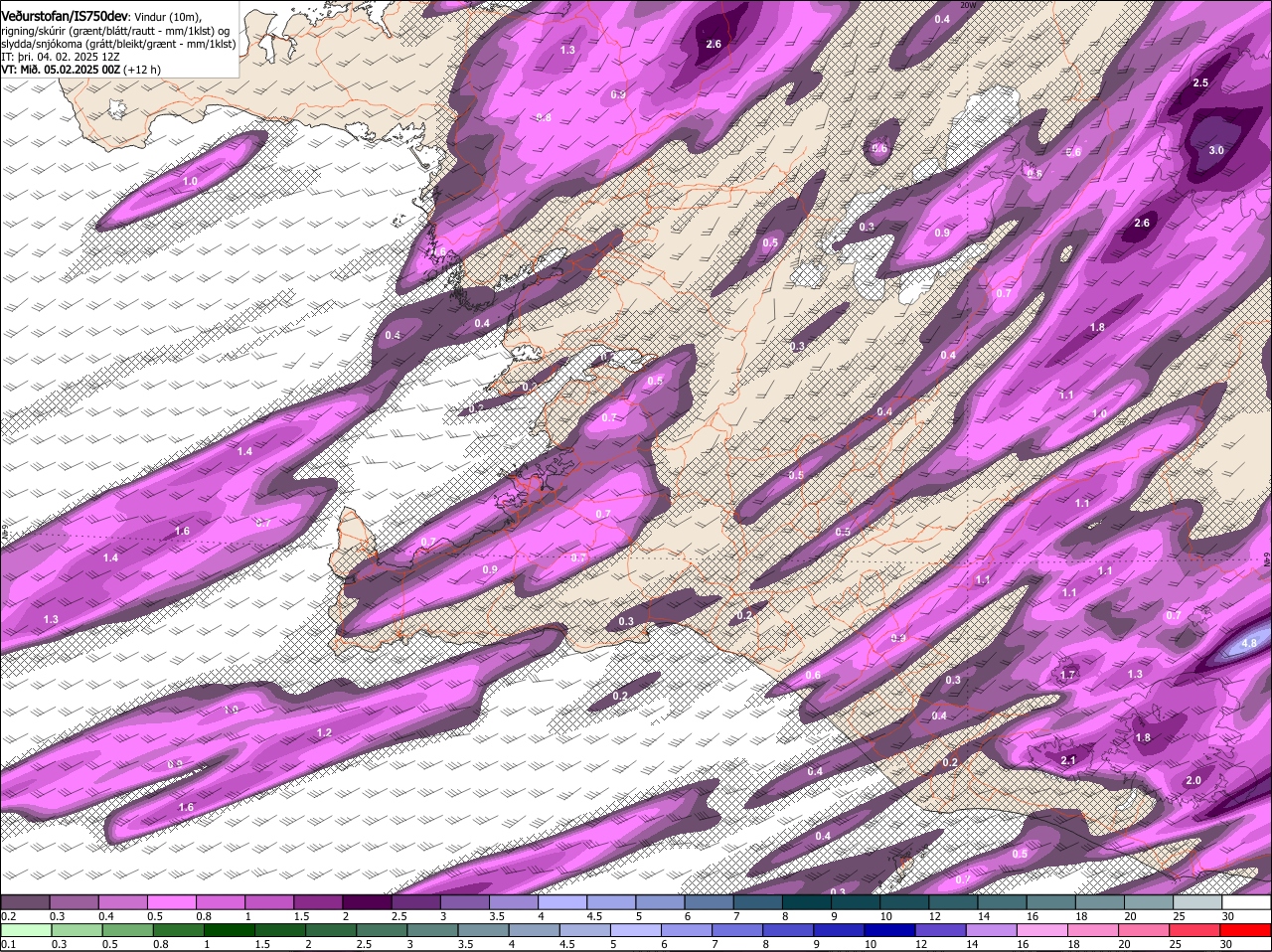Image resolution: width=1272 pixels, height=952 pixels.
Task: Click the 2.1 precipitation value on the map
Action: point(1068,760)
